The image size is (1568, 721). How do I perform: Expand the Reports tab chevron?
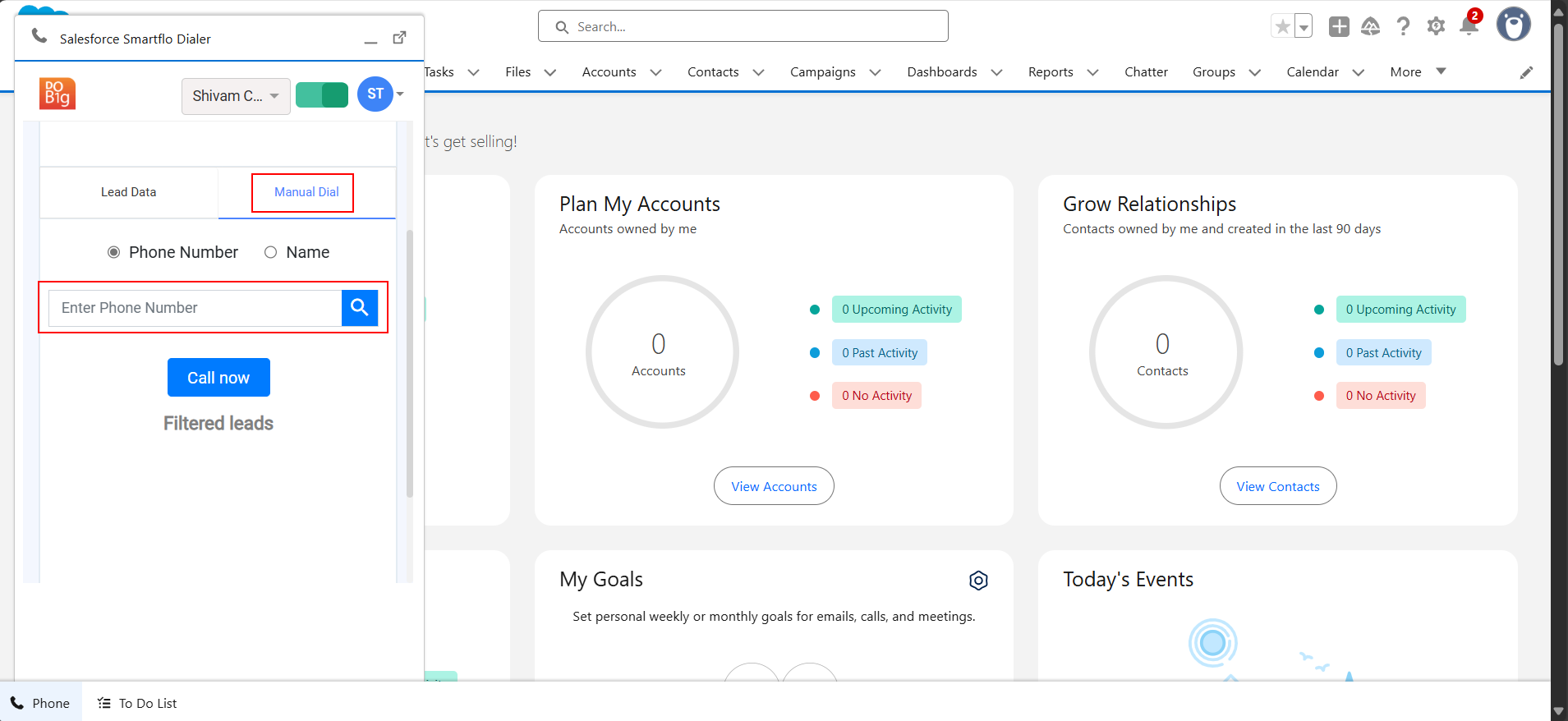point(1093,72)
